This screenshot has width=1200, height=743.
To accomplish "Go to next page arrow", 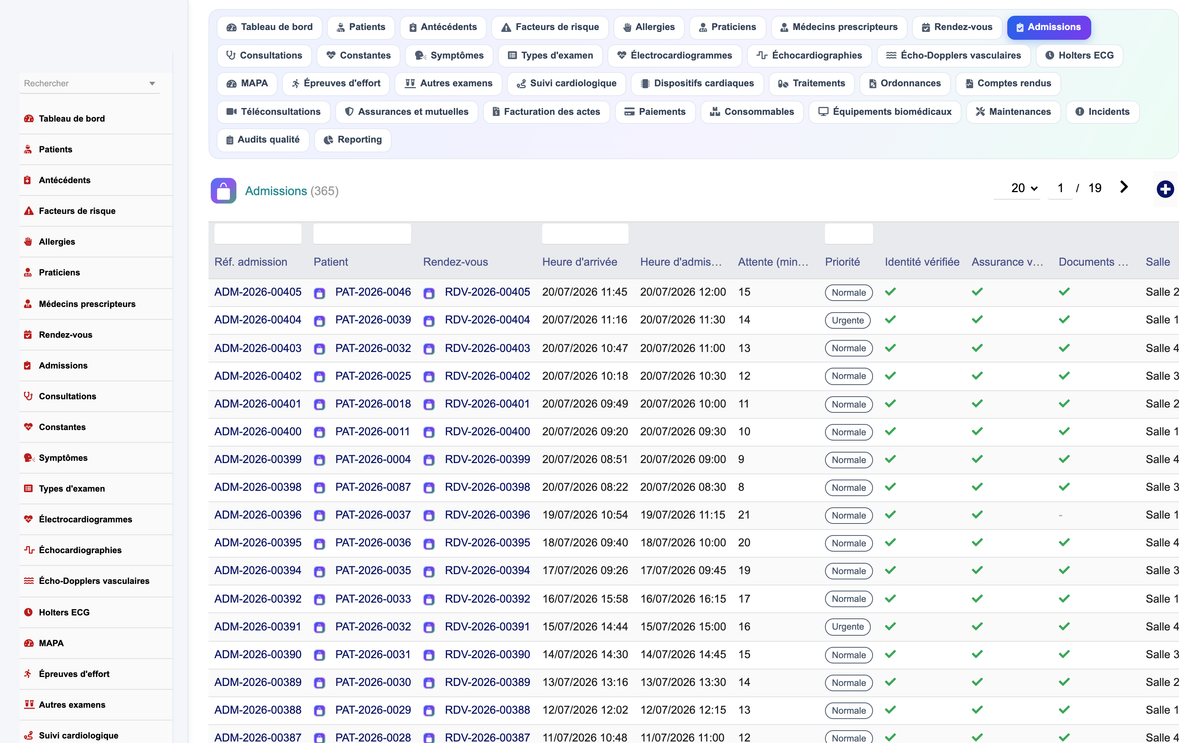I will point(1124,187).
